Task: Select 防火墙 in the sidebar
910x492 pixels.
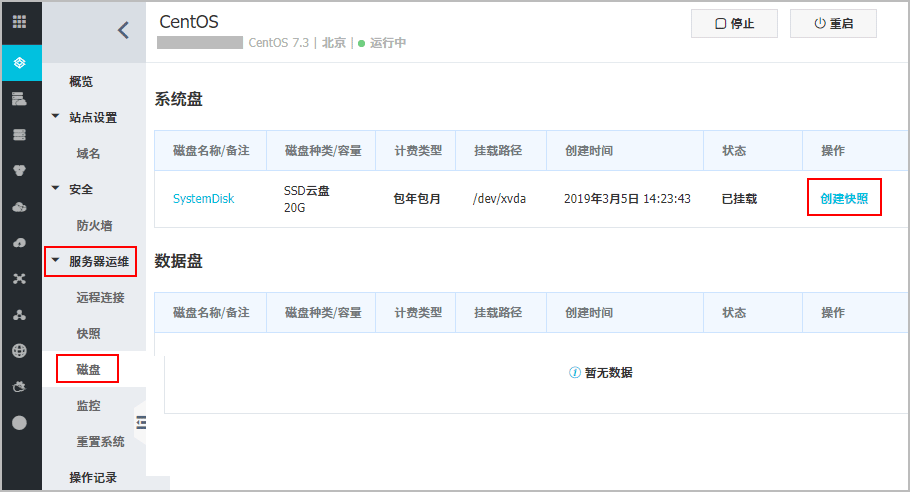Action: tap(95, 225)
